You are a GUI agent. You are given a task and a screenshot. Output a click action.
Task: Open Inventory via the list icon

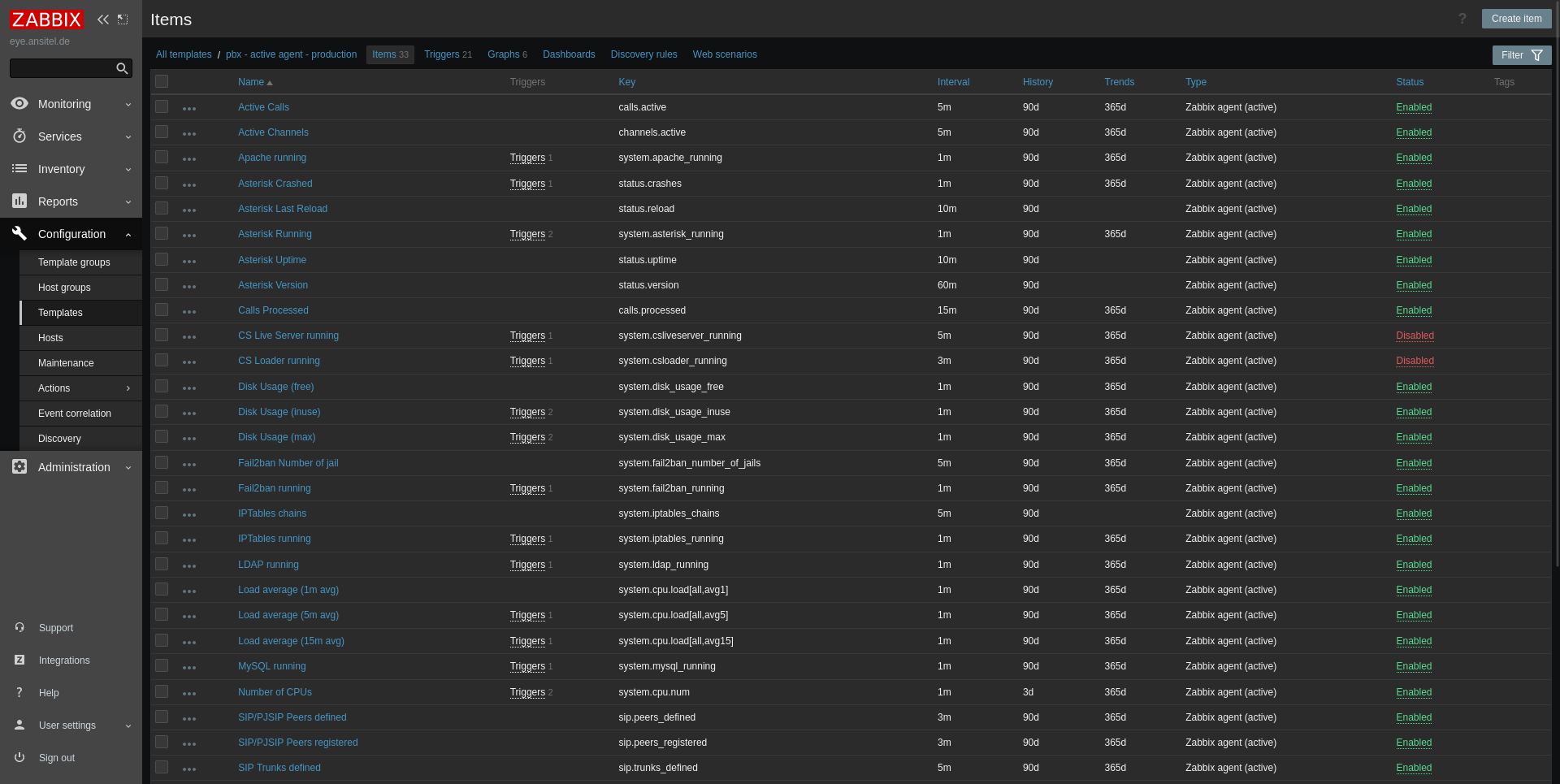point(19,169)
